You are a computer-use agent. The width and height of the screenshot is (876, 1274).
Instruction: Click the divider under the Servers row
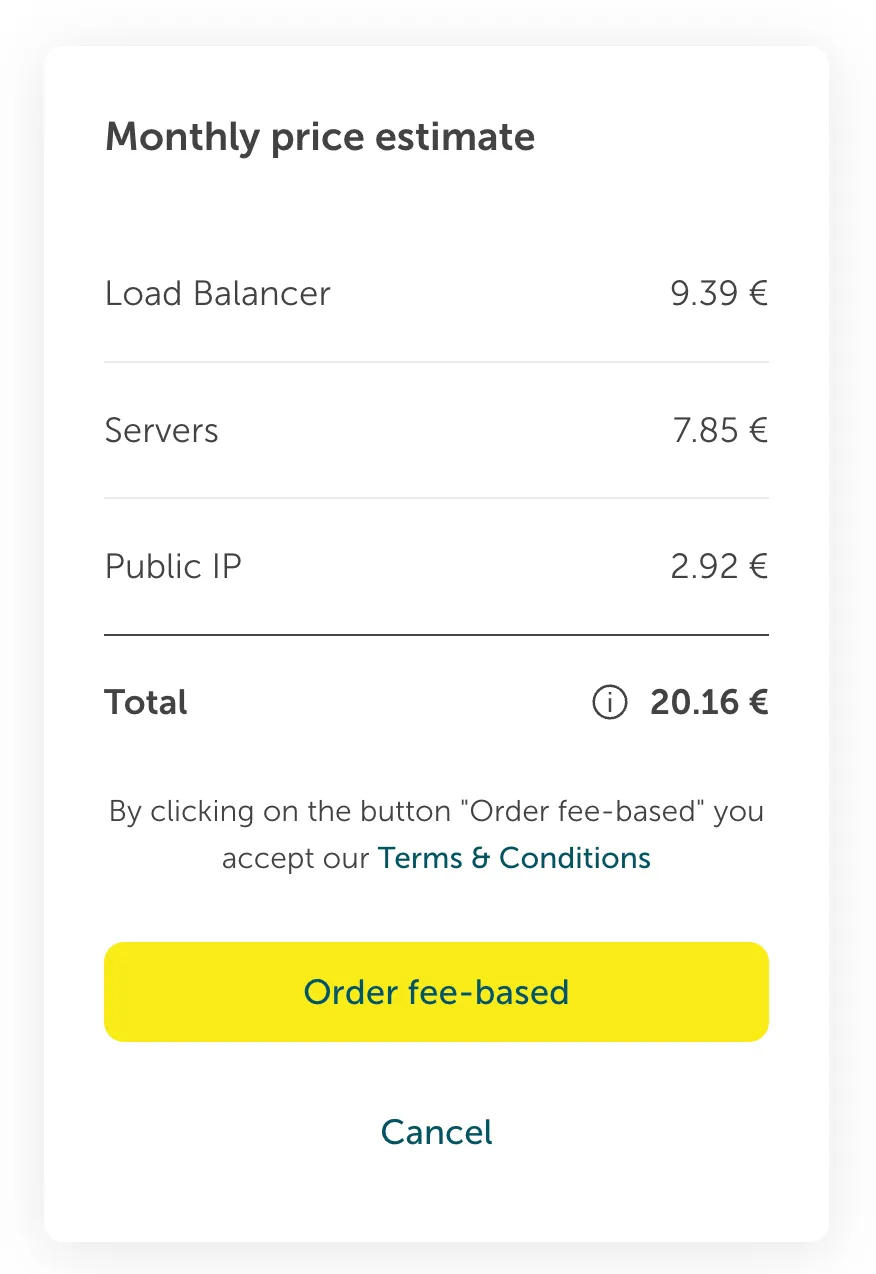click(x=436, y=498)
